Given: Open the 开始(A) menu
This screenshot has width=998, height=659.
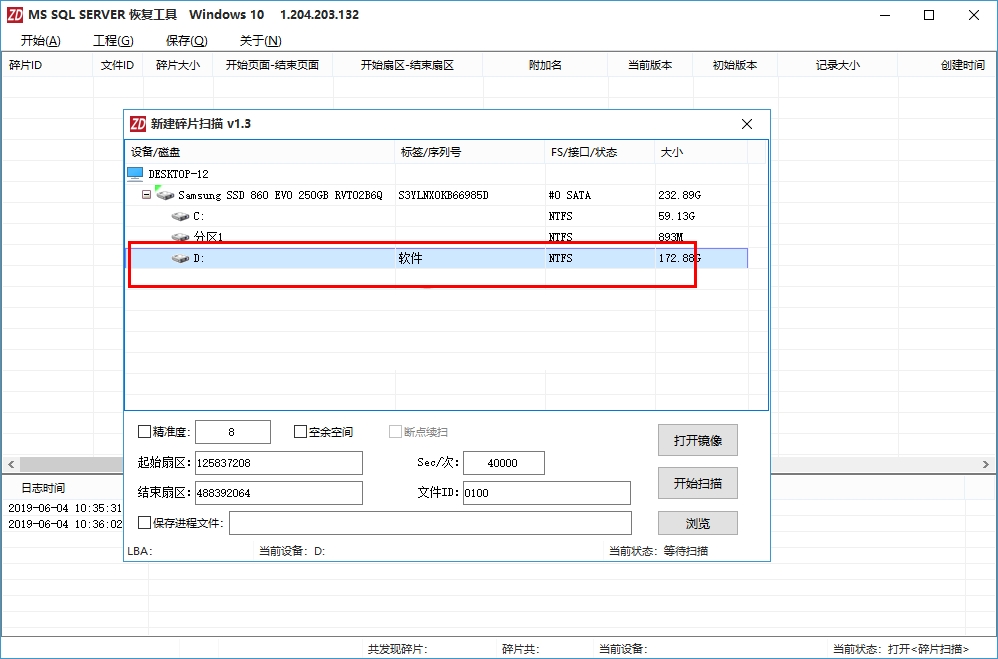Looking at the screenshot, I should tap(41, 41).
